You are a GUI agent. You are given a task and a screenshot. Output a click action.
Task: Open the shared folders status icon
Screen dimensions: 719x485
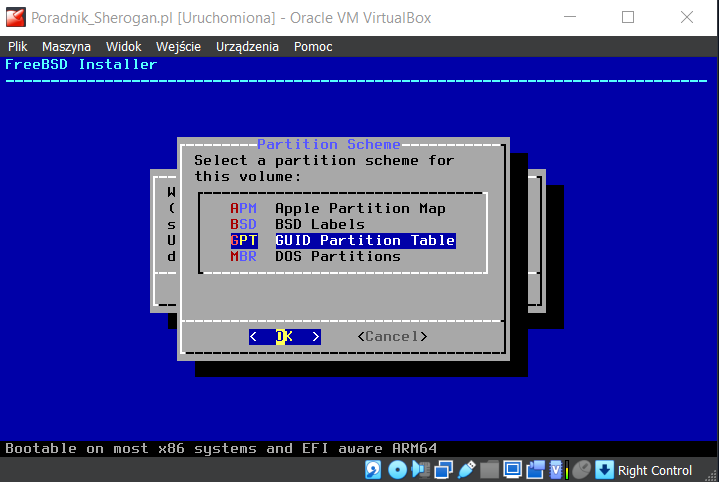pyautogui.click(x=489, y=470)
